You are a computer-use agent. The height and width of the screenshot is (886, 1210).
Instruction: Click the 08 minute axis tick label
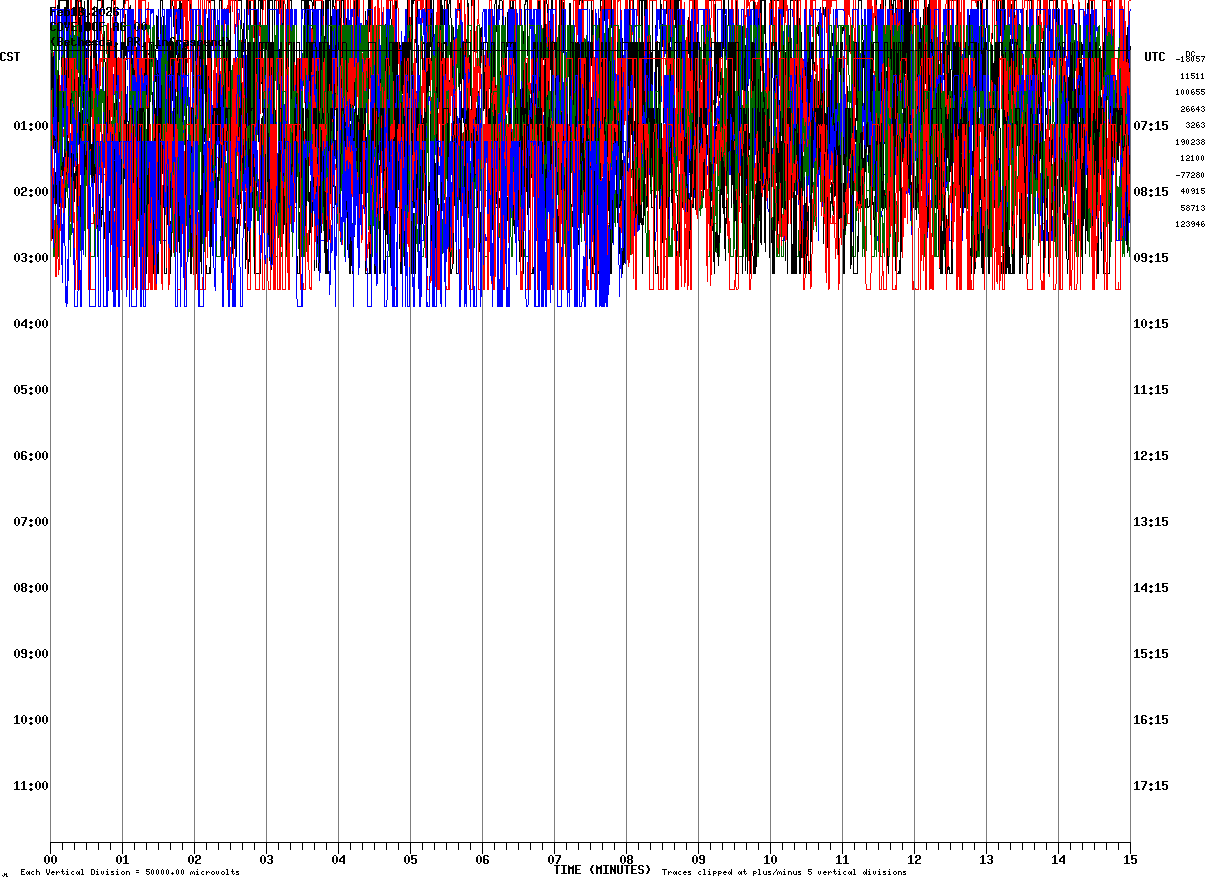point(626,860)
